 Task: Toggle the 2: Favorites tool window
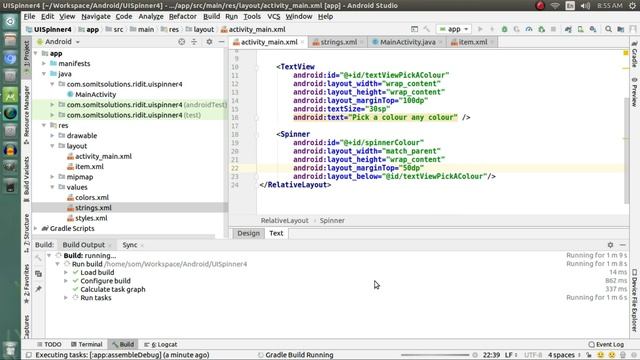(27, 283)
